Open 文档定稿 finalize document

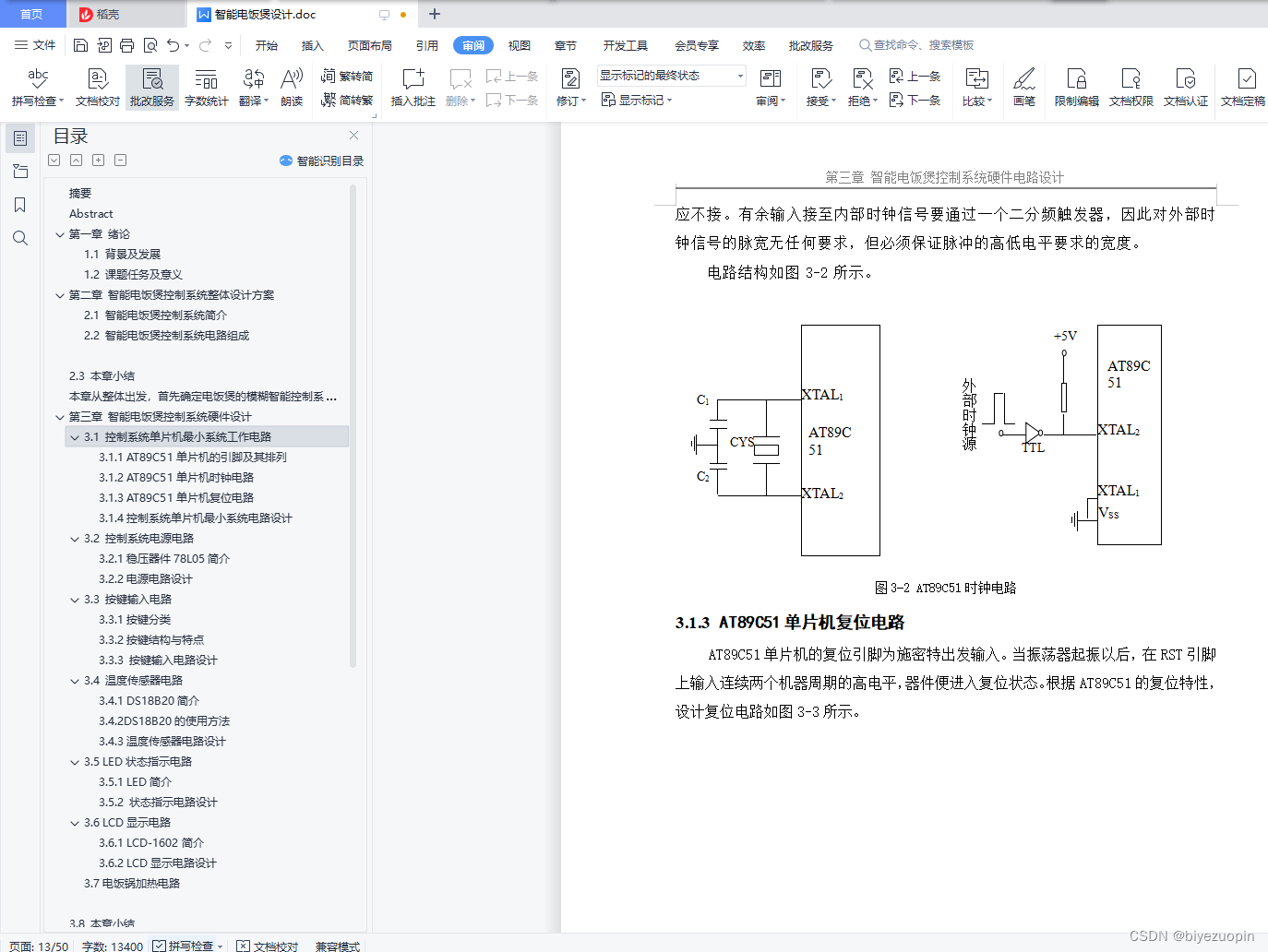coord(1243,88)
